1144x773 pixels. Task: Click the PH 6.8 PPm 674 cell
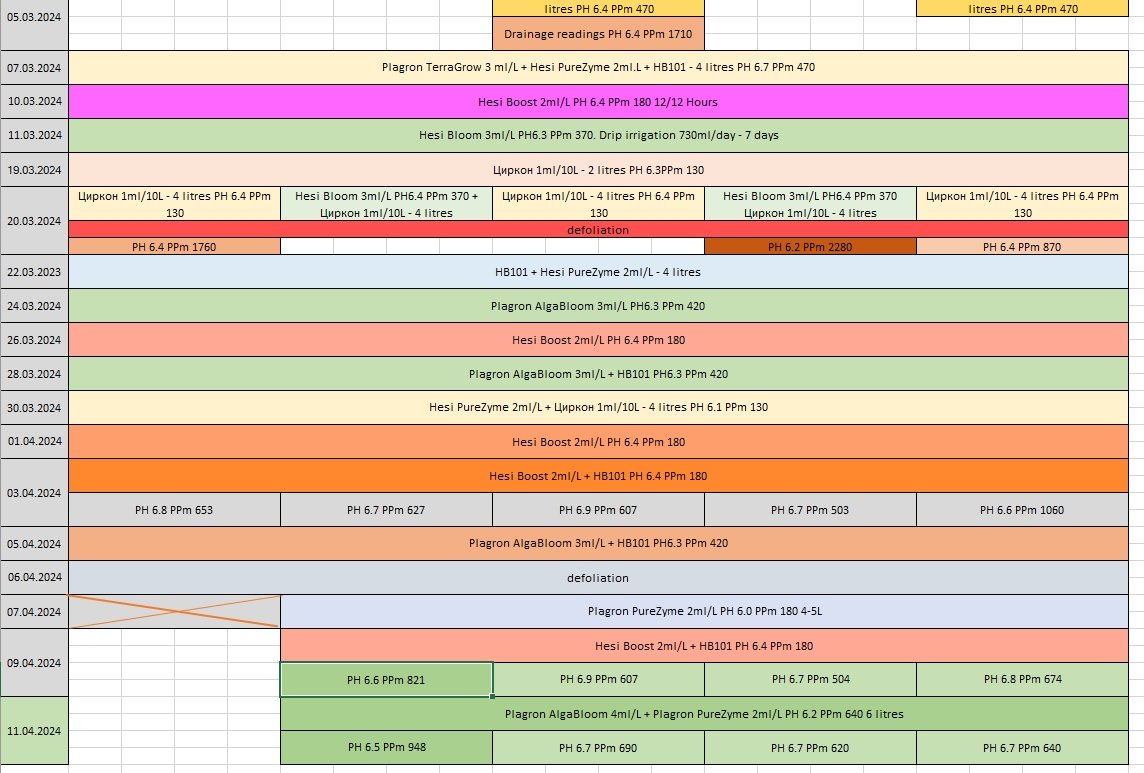pyautogui.click(x=1022, y=680)
